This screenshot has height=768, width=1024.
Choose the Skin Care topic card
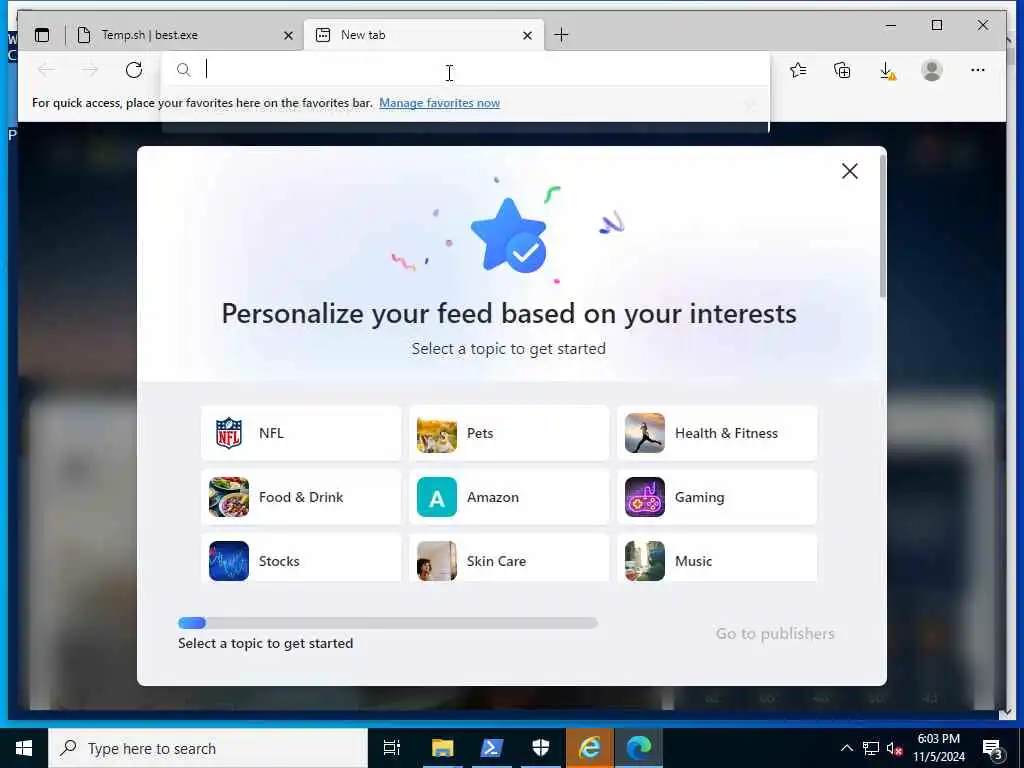[x=509, y=558]
